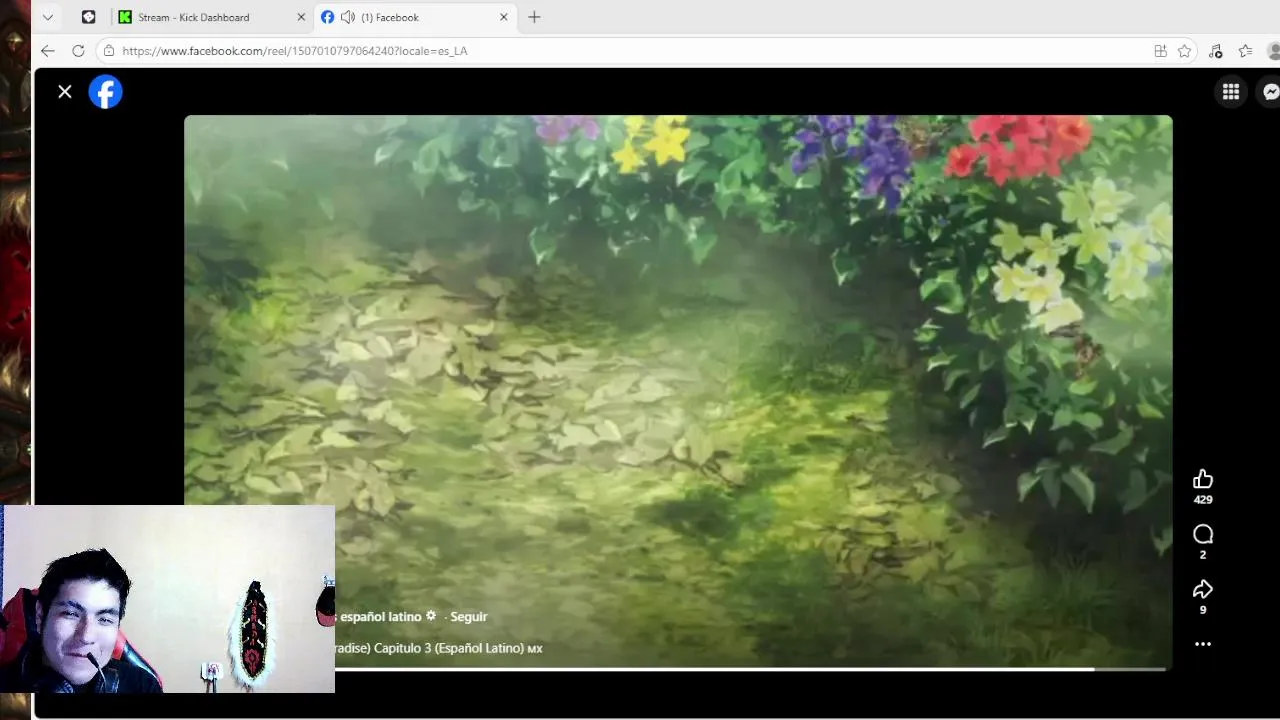The image size is (1280, 720).
Task: Open the Facebook menu grid icon
Action: 1231,92
